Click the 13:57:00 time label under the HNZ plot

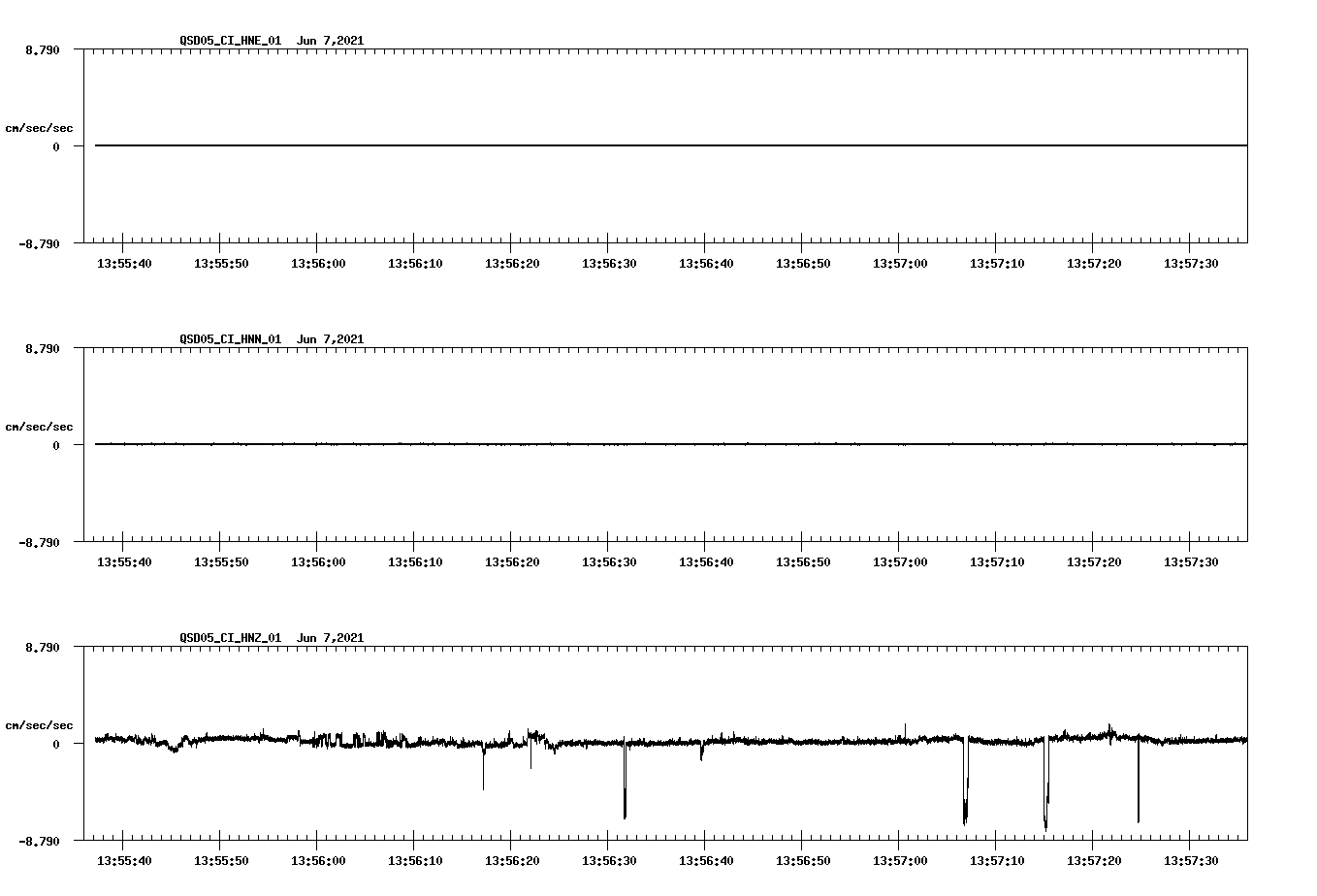(900, 861)
